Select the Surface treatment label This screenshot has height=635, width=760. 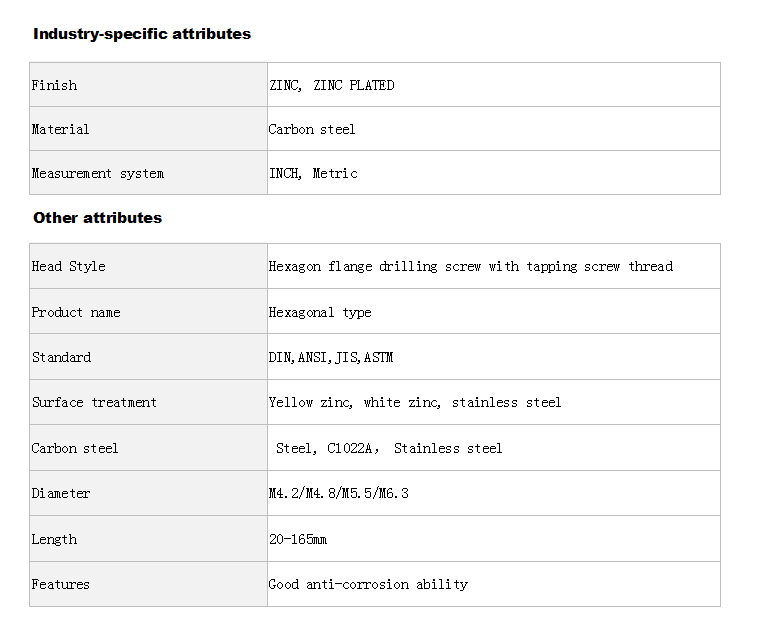pyautogui.click(x=95, y=402)
